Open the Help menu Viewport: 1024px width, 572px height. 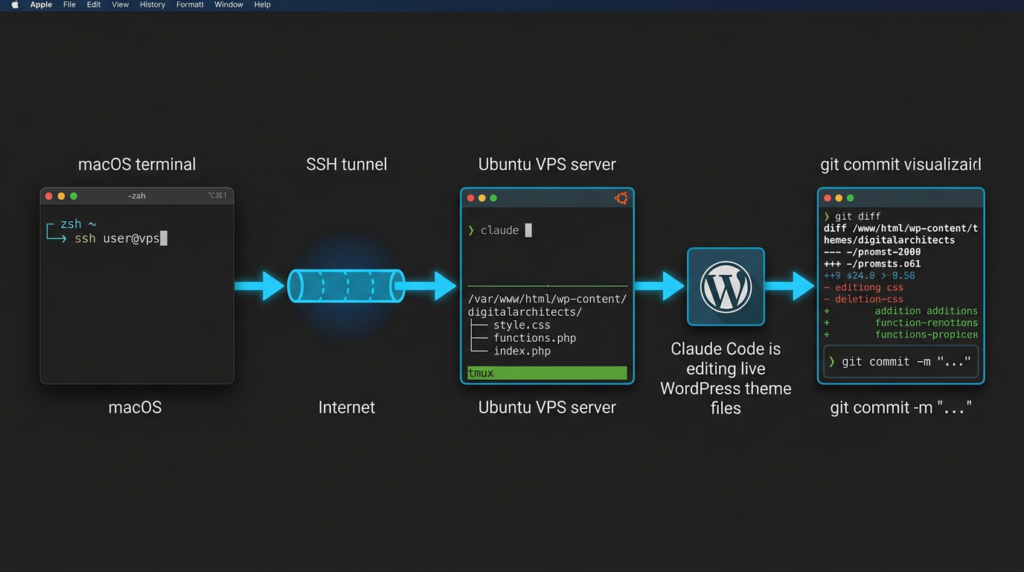pyautogui.click(x=262, y=5)
